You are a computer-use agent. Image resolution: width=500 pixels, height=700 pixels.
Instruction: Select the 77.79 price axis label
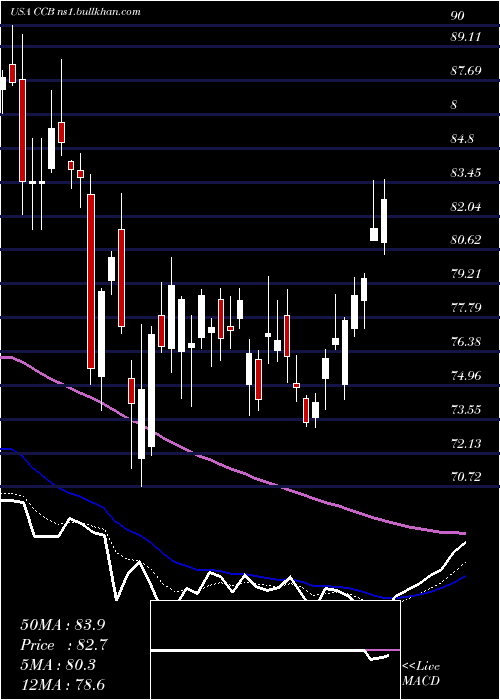[466, 308]
